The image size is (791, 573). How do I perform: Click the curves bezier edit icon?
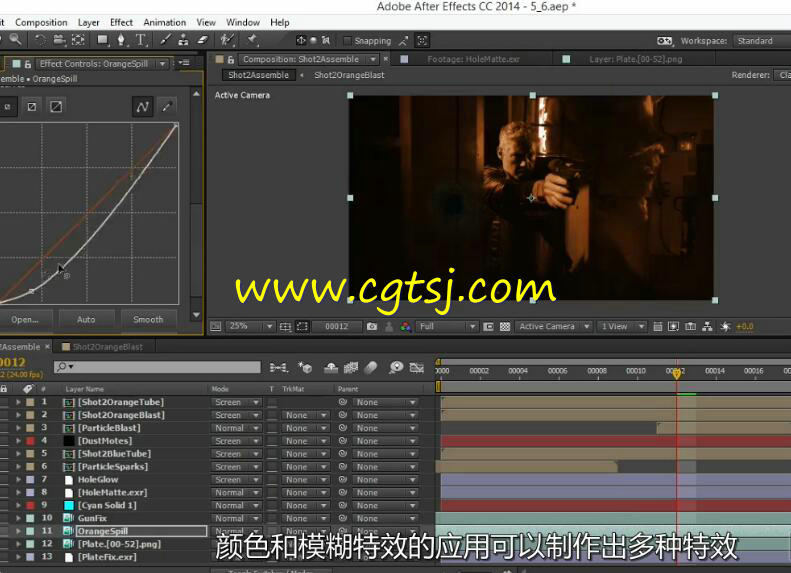(142, 106)
